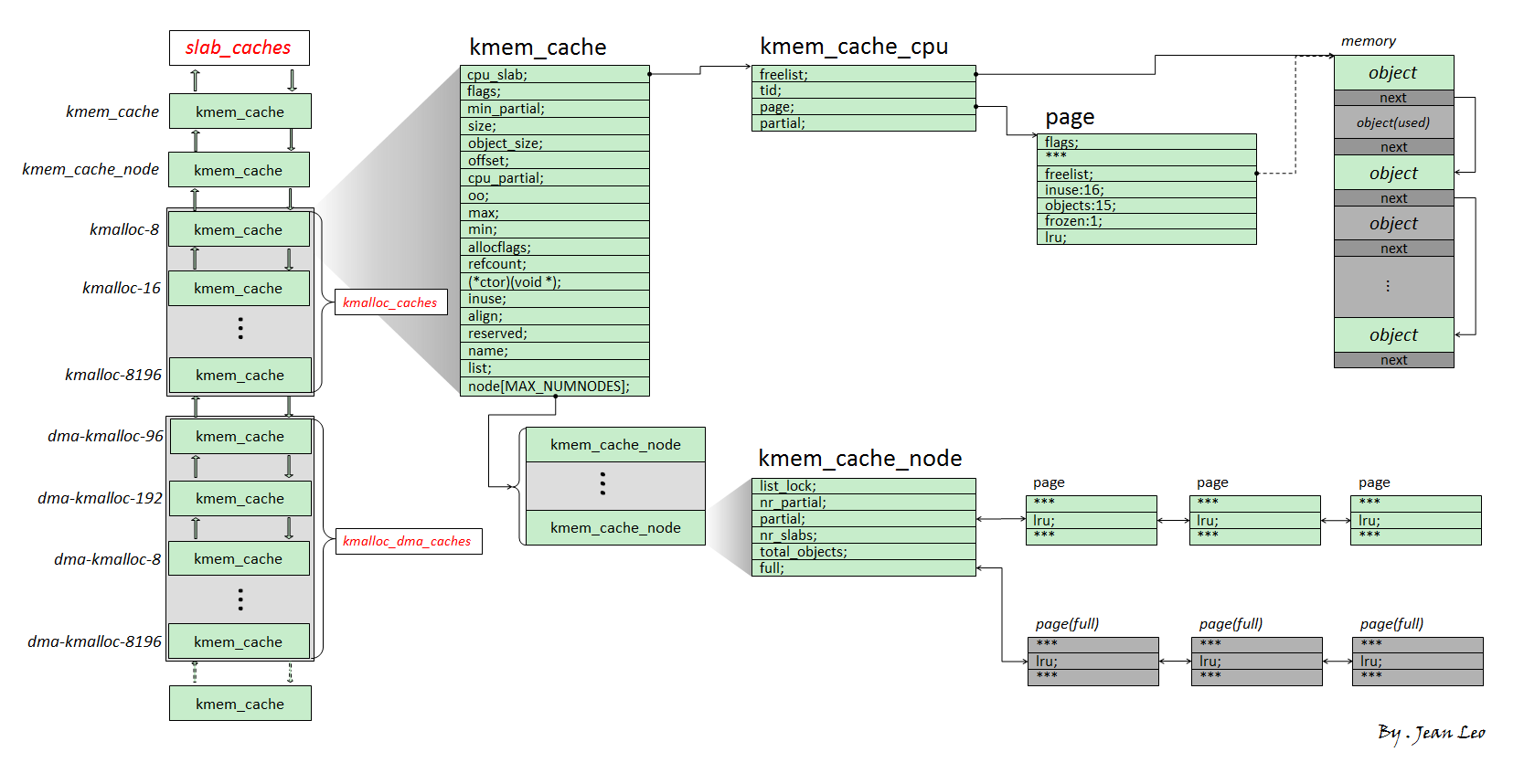Click the tid field in kmem_cache_cpu
The image size is (1524, 784).
(863, 90)
